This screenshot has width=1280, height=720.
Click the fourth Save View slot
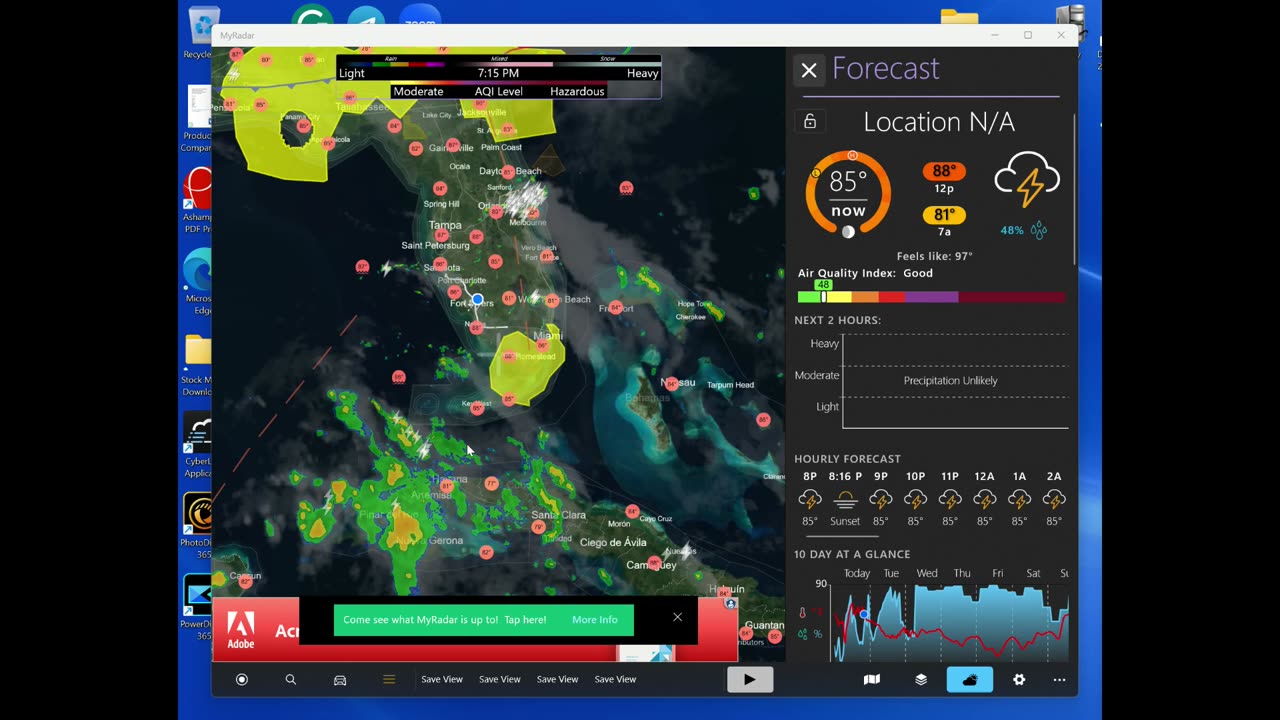click(615, 679)
